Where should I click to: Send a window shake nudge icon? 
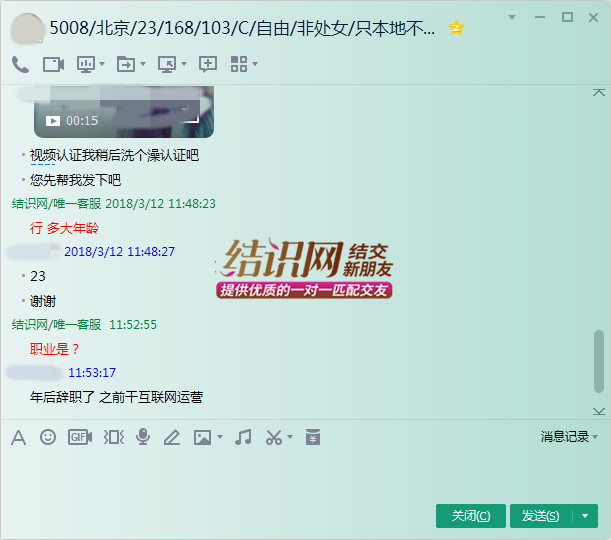(113, 437)
